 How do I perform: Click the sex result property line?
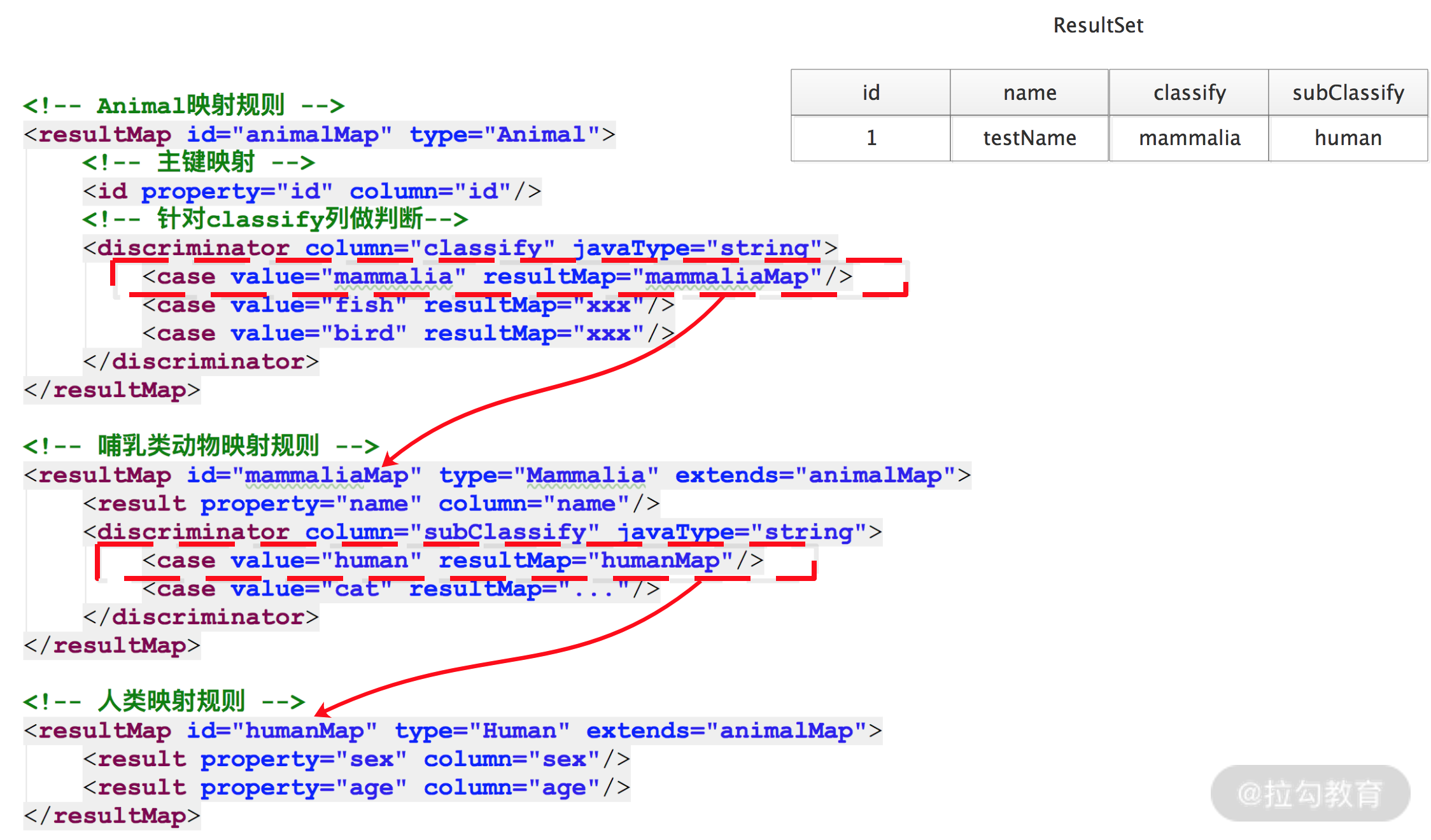[x=356, y=759]
